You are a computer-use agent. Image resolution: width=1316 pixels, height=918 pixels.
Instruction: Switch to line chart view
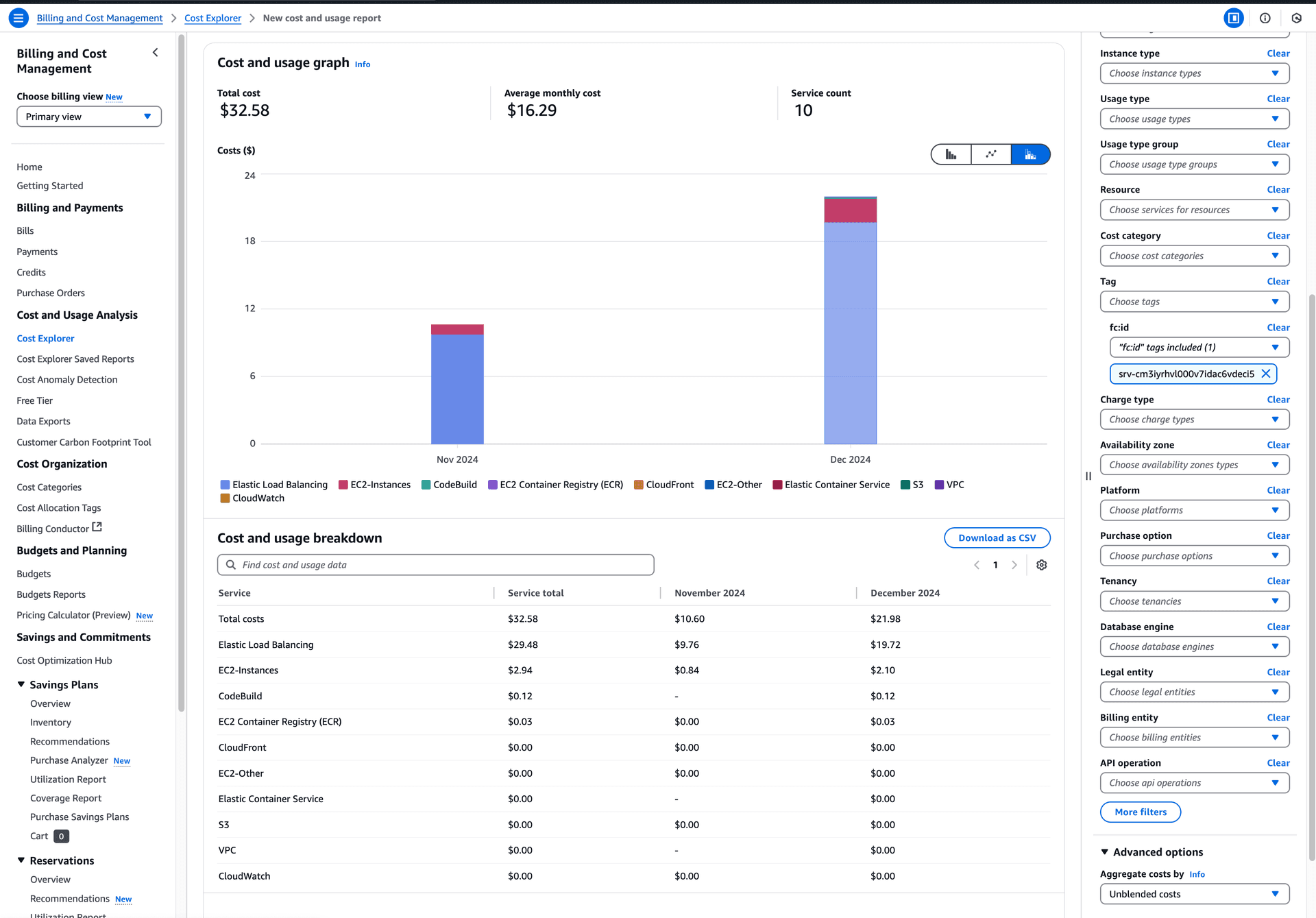click(991, 154)
